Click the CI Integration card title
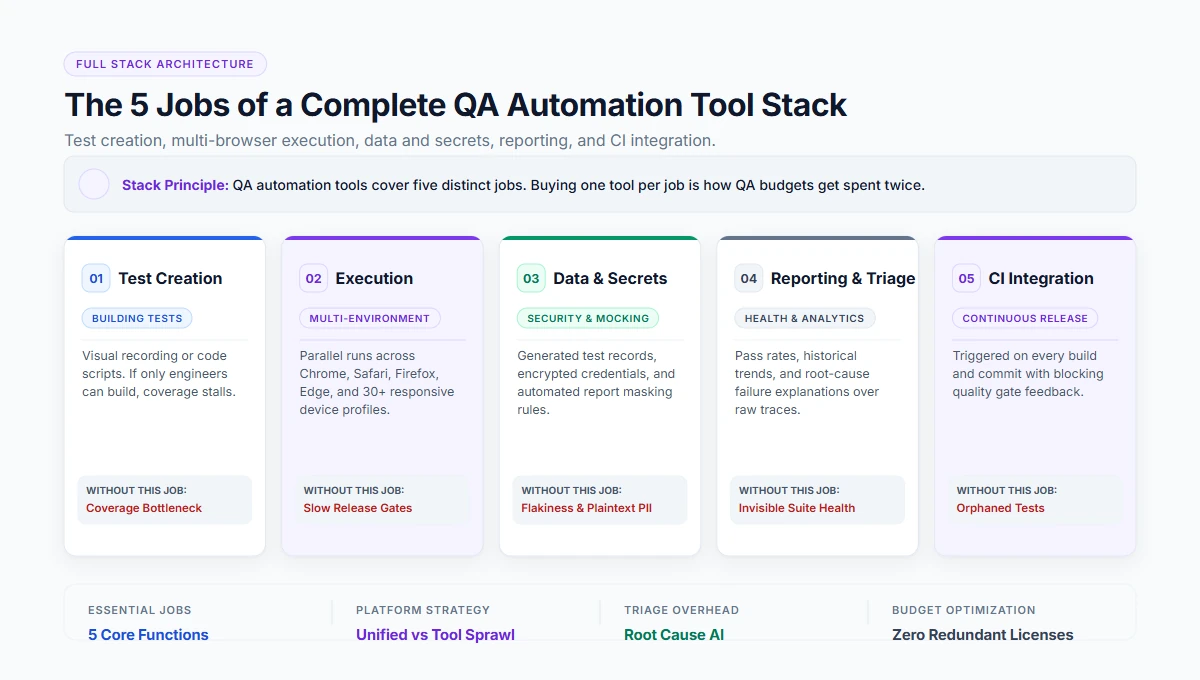Screen dimensions: 1200x680 [1041, 278]
